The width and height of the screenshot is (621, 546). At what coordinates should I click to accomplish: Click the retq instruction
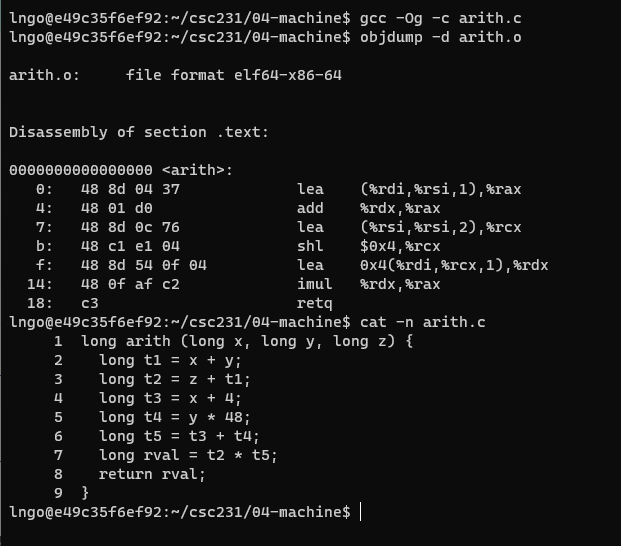coord(314,302)
